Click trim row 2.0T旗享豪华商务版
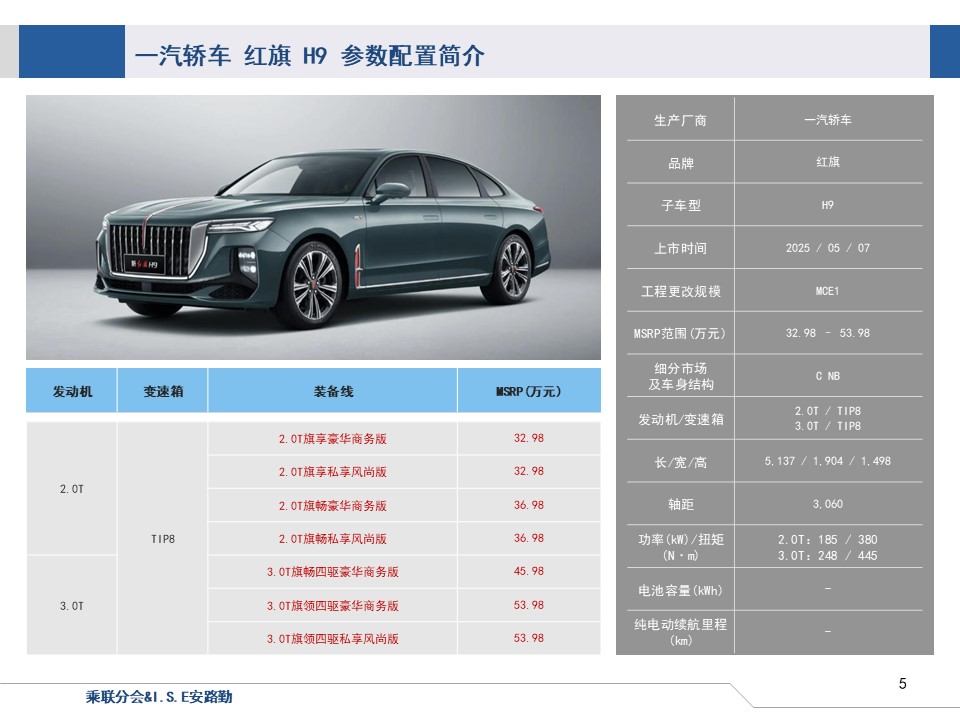Viewport: 960px width, 720px height. 332,439
